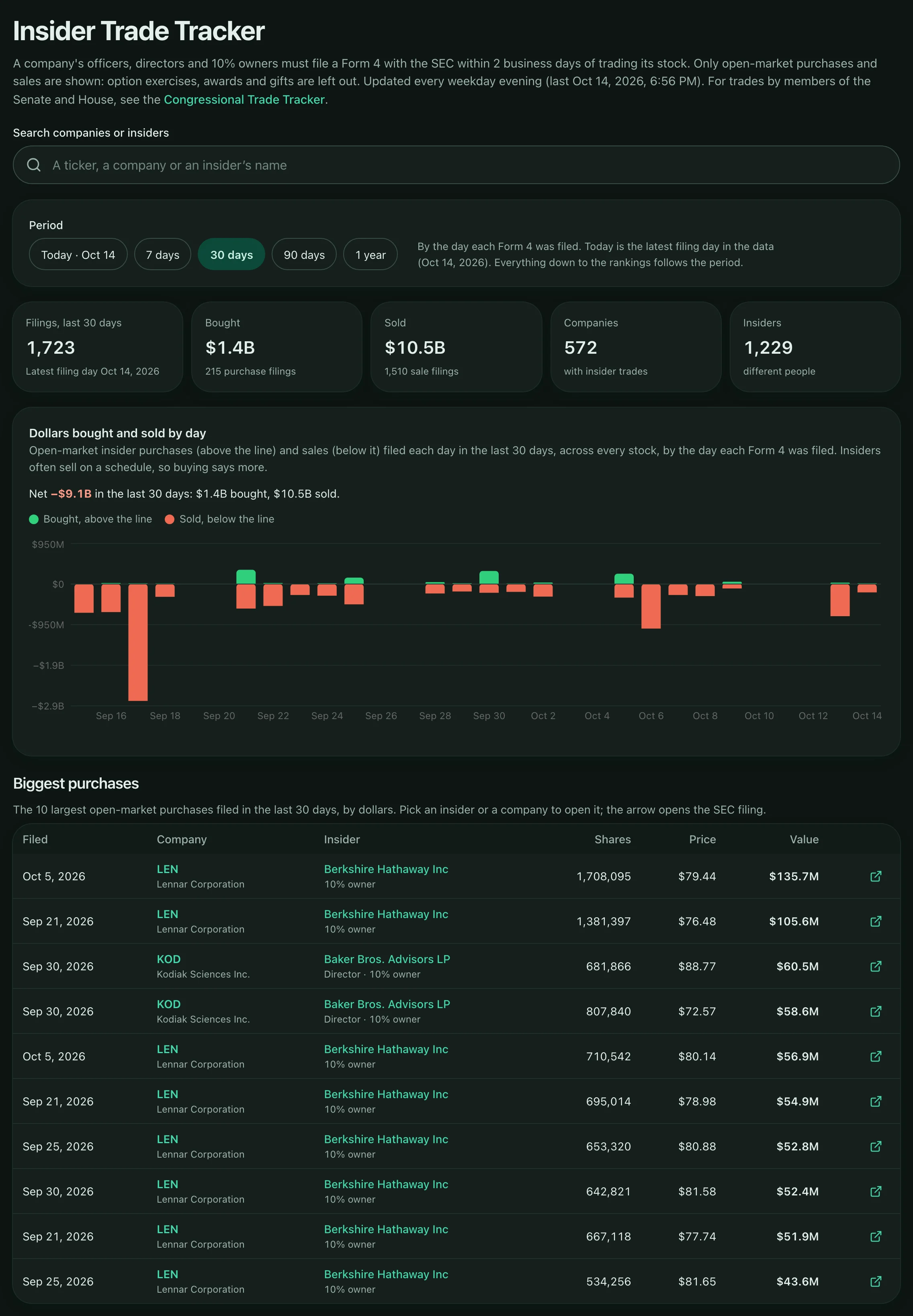Click the 1,229 Insiders figure
Viewport: 913px width, 1316px height.
tap(768, 347)
